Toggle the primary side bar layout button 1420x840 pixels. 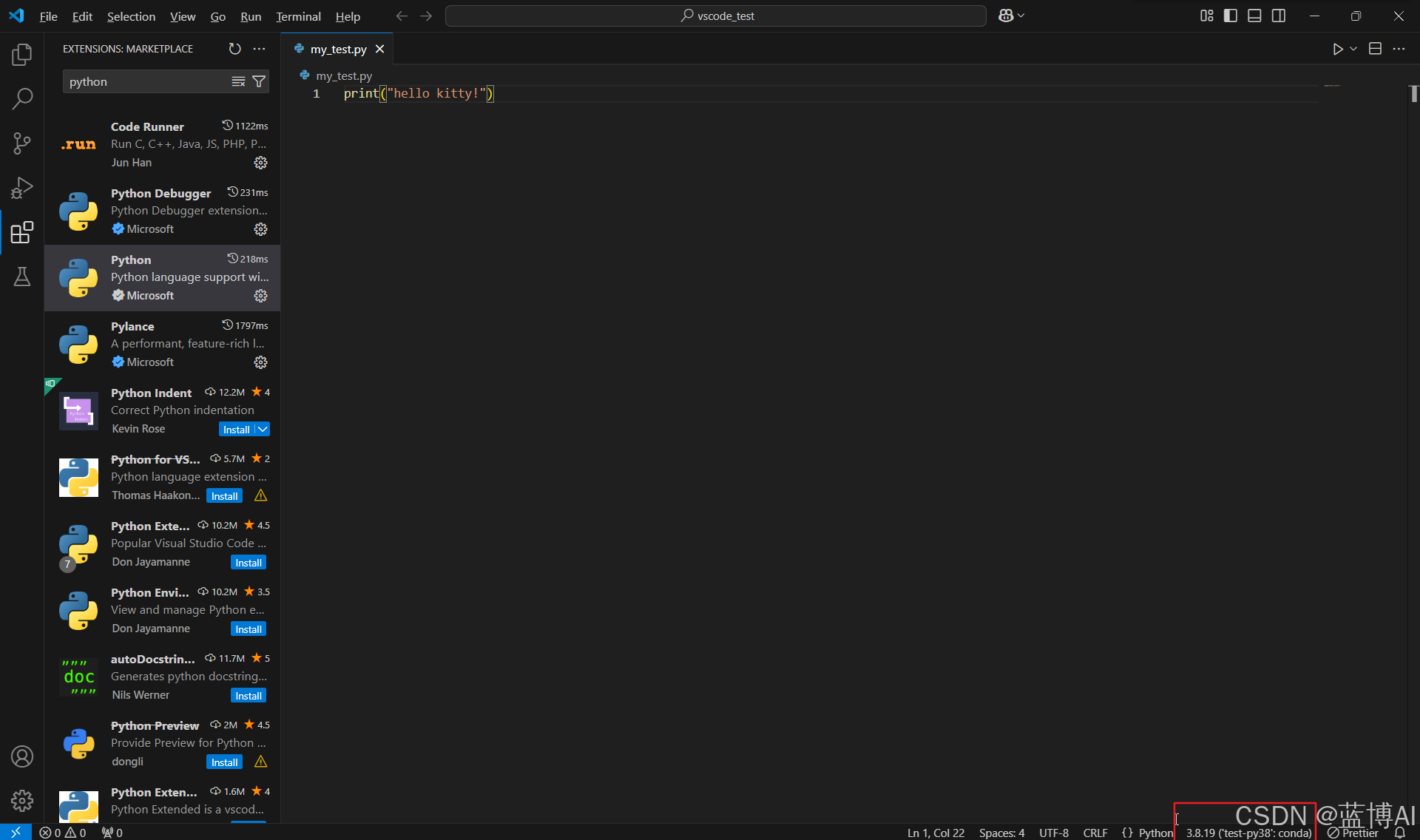[x=1231, y=16]
